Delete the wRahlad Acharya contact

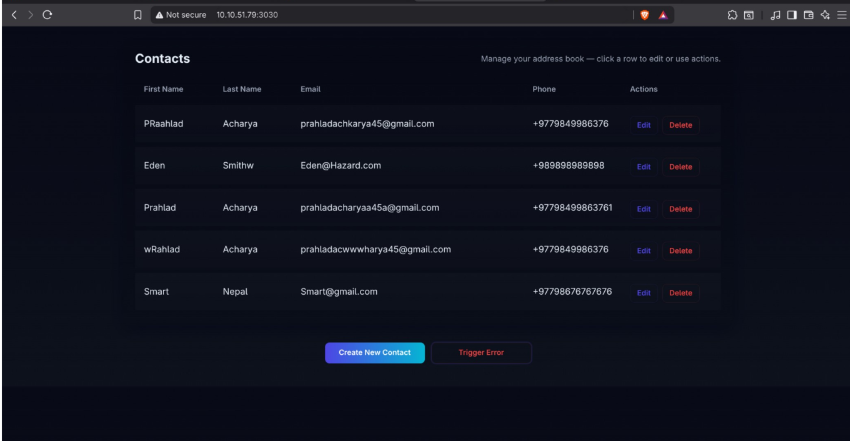680,251
